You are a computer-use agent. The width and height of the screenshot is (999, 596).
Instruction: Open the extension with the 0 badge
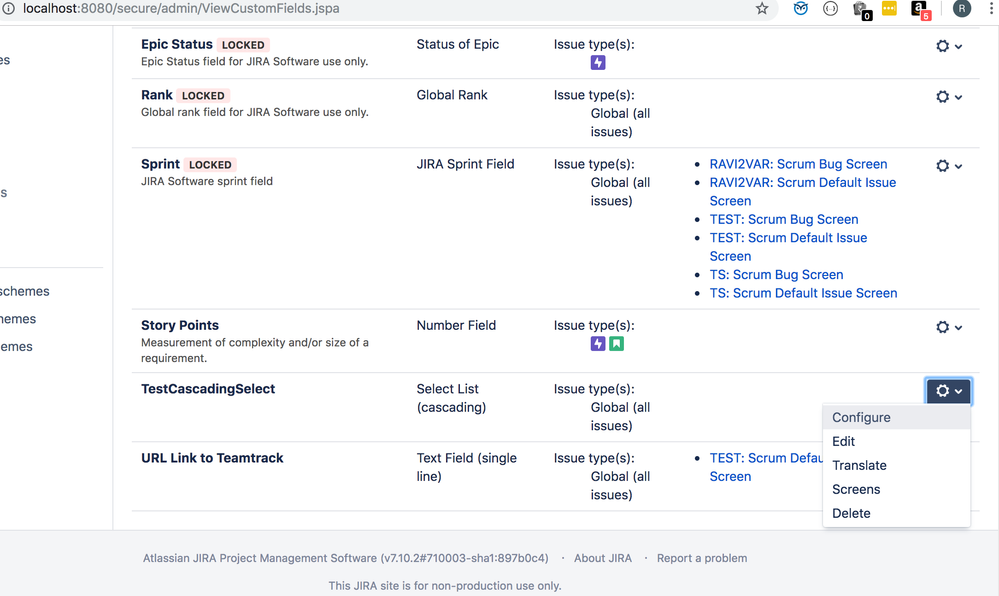[x=861, y=10]
